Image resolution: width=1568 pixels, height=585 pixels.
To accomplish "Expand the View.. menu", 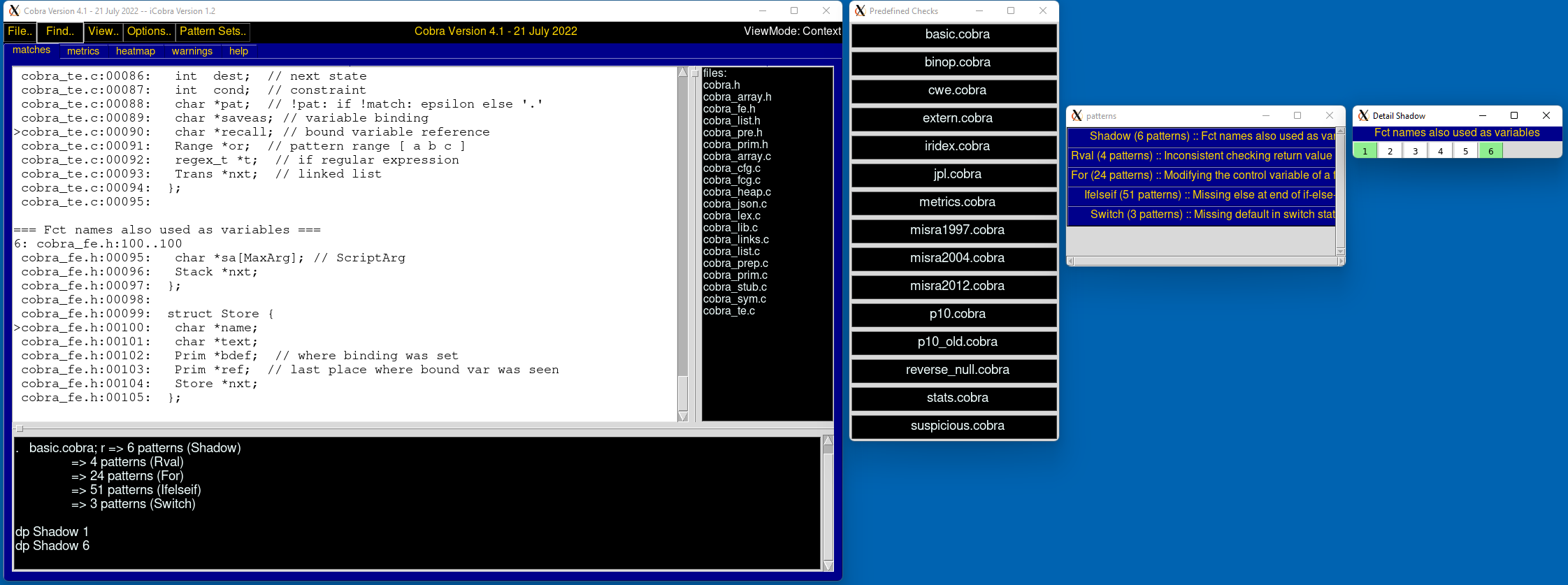I will (103, 31).
